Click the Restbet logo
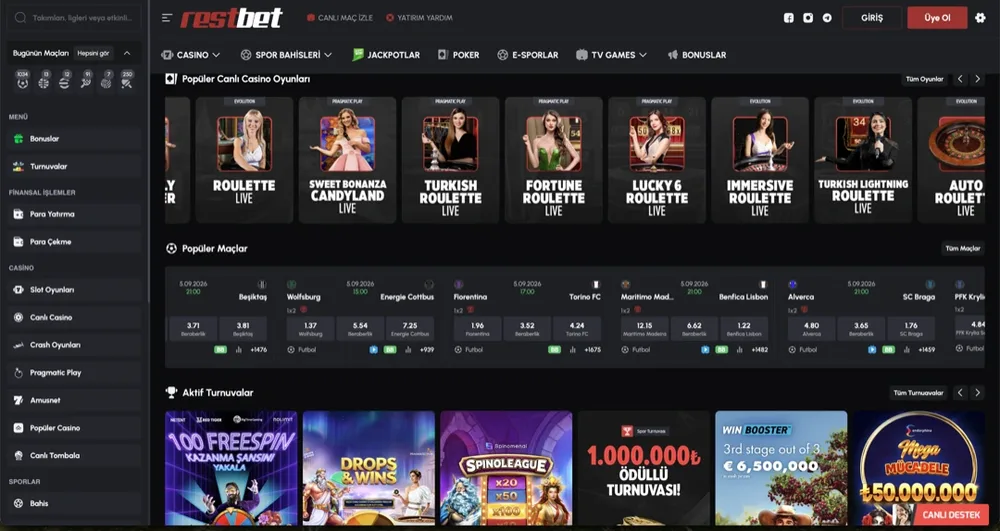Viewport: 1000px width, 531px height. click(231, 18)
